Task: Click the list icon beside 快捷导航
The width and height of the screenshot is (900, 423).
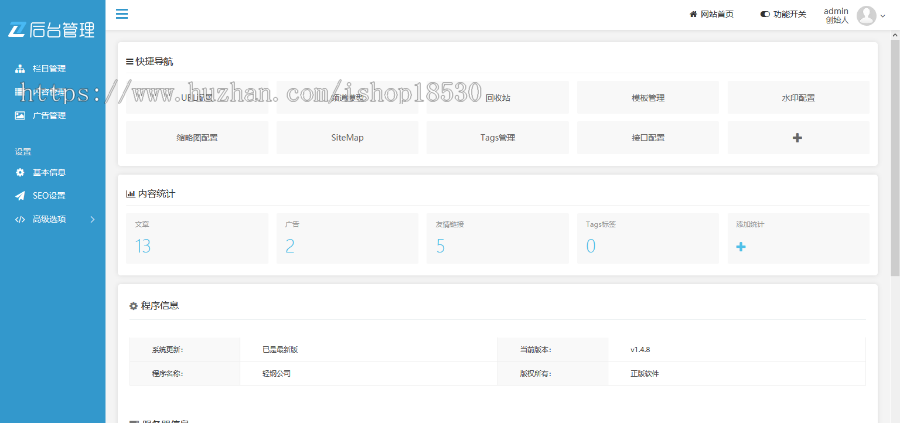Action: [x=129, y=62]
